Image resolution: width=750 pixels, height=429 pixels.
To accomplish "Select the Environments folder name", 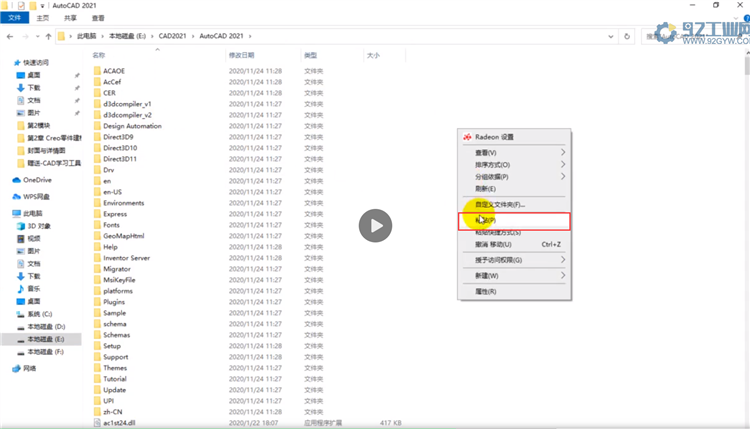I will [x=123, y=203].
